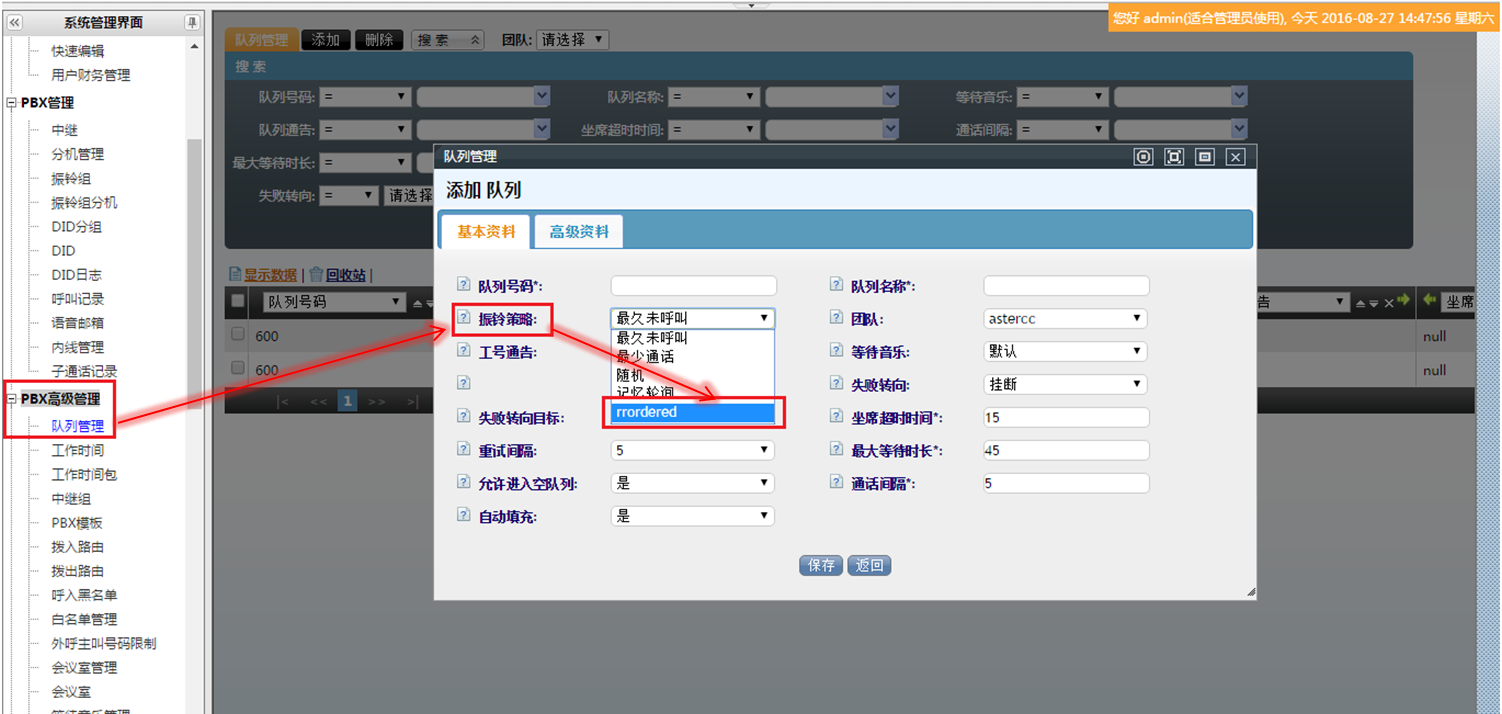
Task: Open the 团队 dropdown showing astercc
Action: tap(1065, 318)
